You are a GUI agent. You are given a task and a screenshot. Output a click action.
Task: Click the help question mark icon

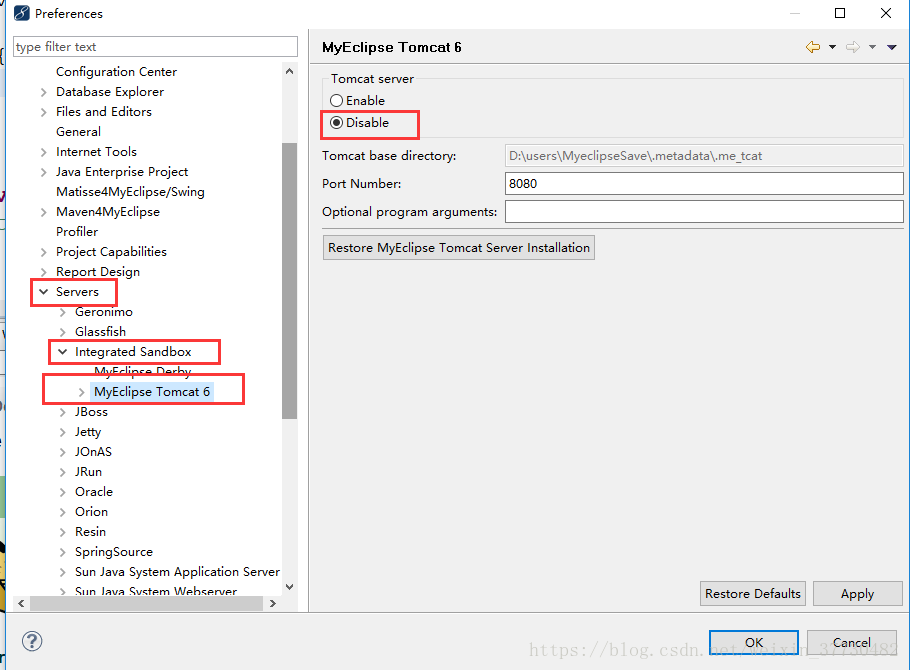32,641
